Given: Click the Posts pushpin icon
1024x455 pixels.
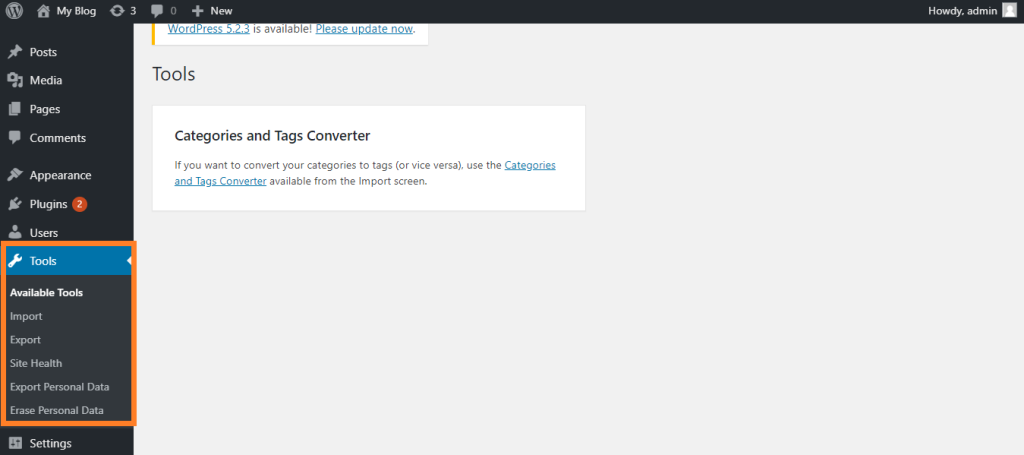Looking at the screenshot, I should coord(15,52).
